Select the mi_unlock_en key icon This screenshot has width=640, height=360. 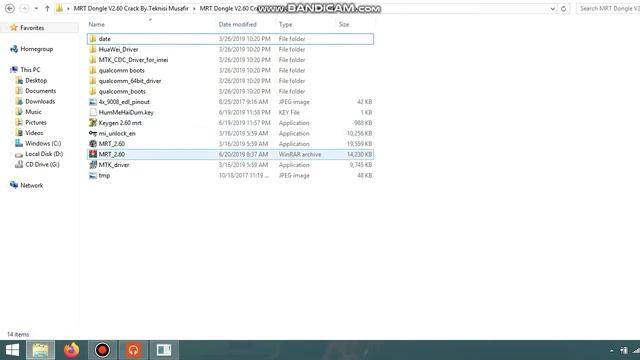pyautogui.click(x=93, y=133)
